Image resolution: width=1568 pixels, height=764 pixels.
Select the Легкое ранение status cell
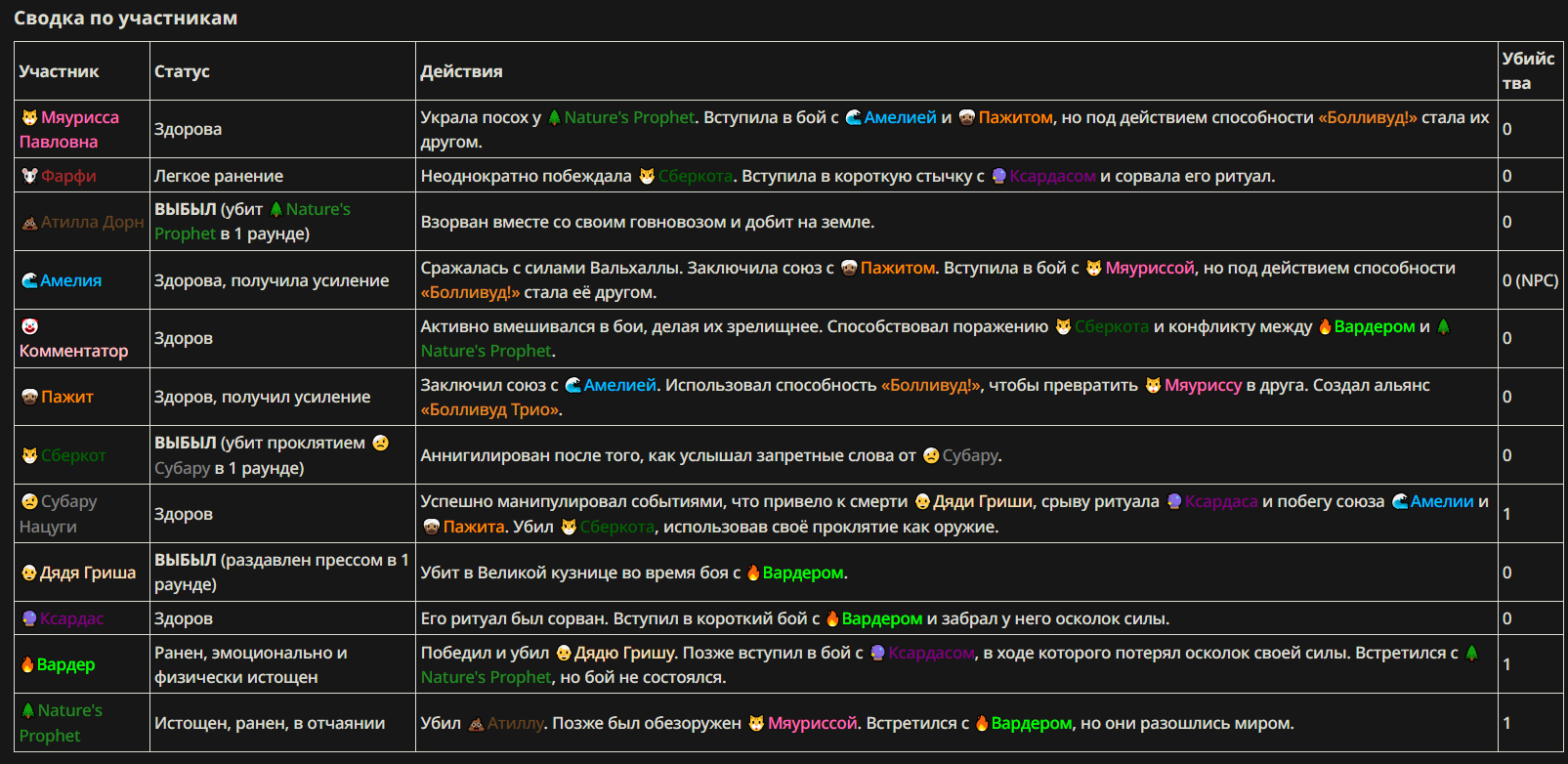[219, 176]
